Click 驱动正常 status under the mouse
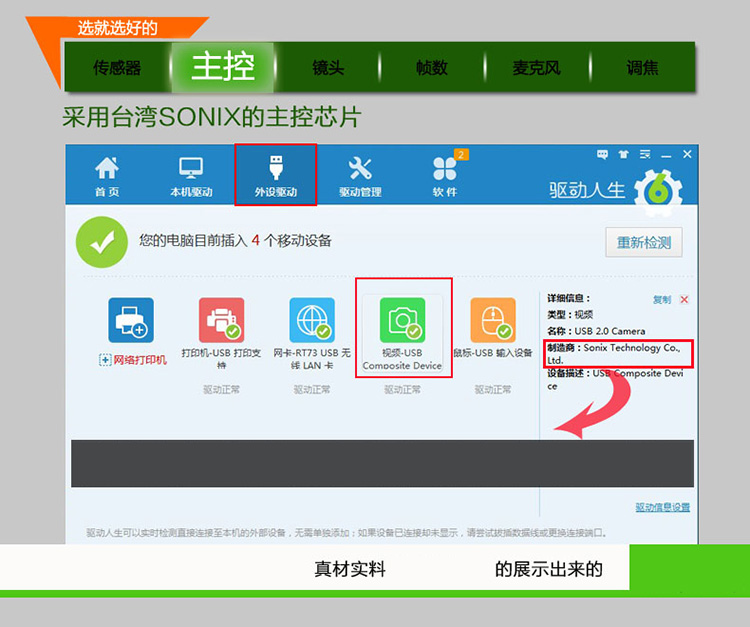Image resolution: width=750 pixels, height=627 pixels. pos(493,390)
